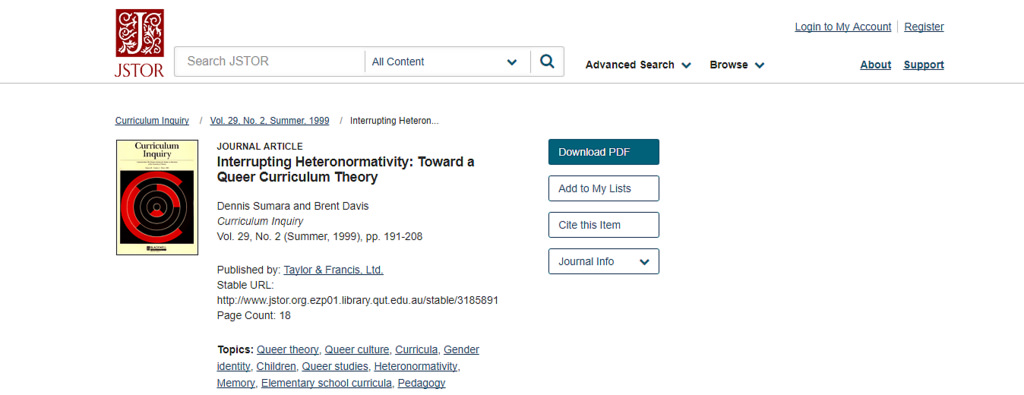The image size is (1024, 395).
Task: Click the magnifying glass search icon
Action: click(x=547, y=61)
